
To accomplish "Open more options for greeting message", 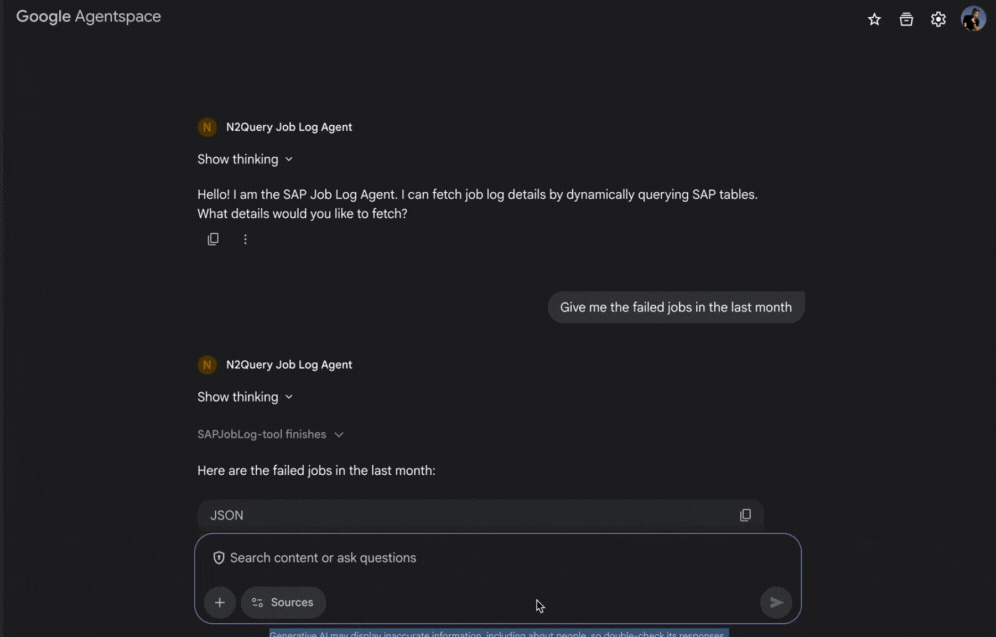I will 245,239.
